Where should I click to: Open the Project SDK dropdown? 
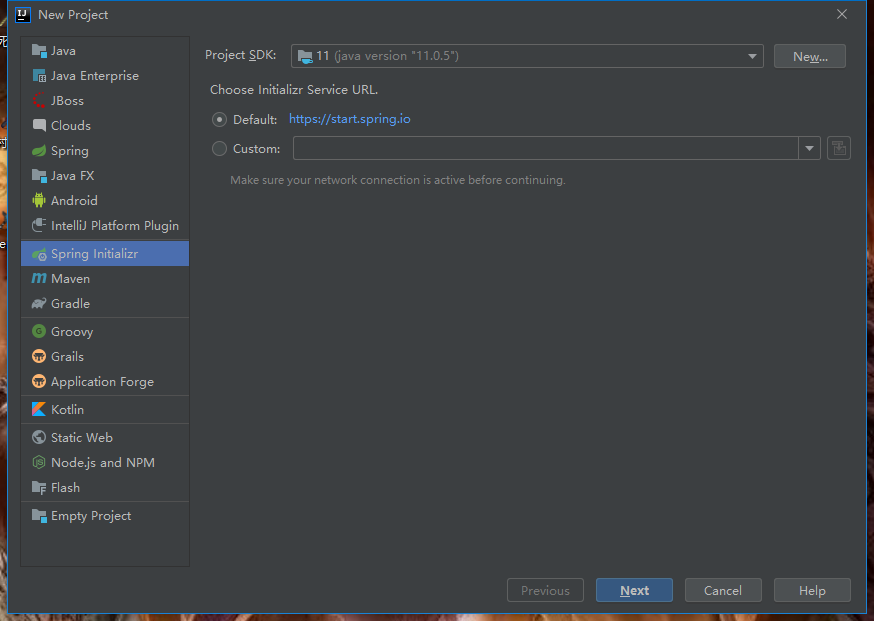527,56
